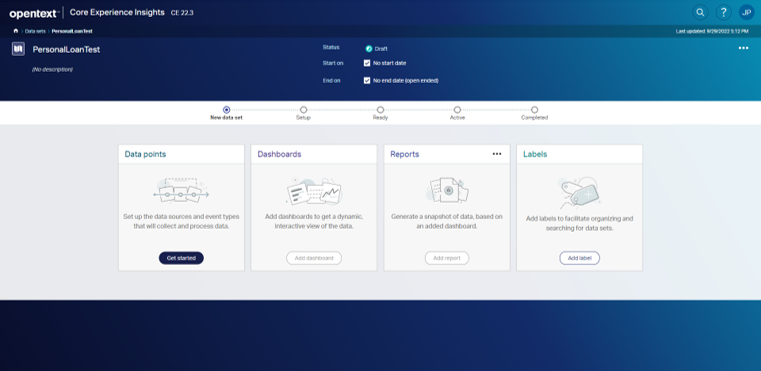Select the Ready step marker
The height and width of the screenshot is (371, 761).
(x=380, y=110)
